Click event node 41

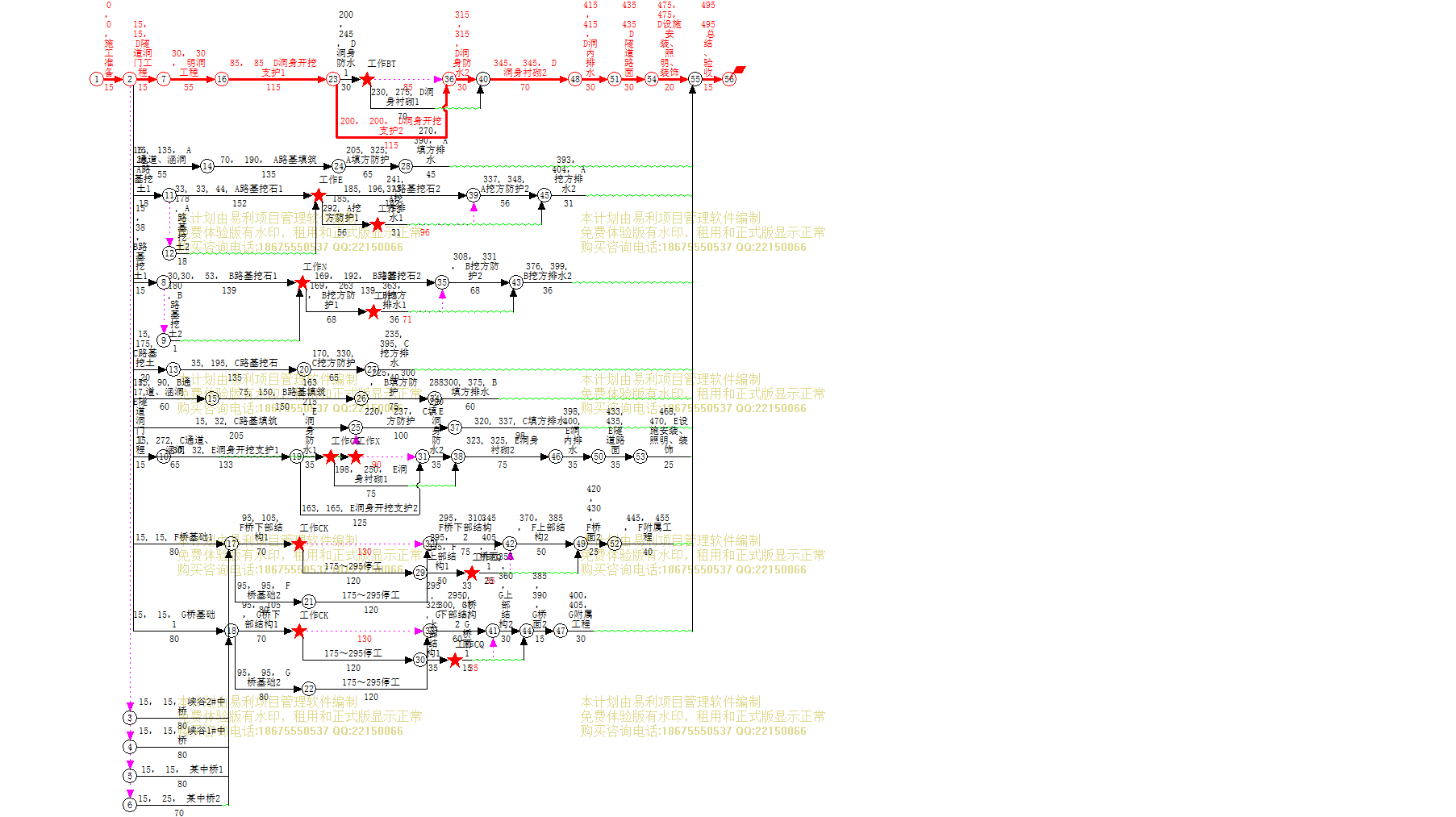pos(493,631)
